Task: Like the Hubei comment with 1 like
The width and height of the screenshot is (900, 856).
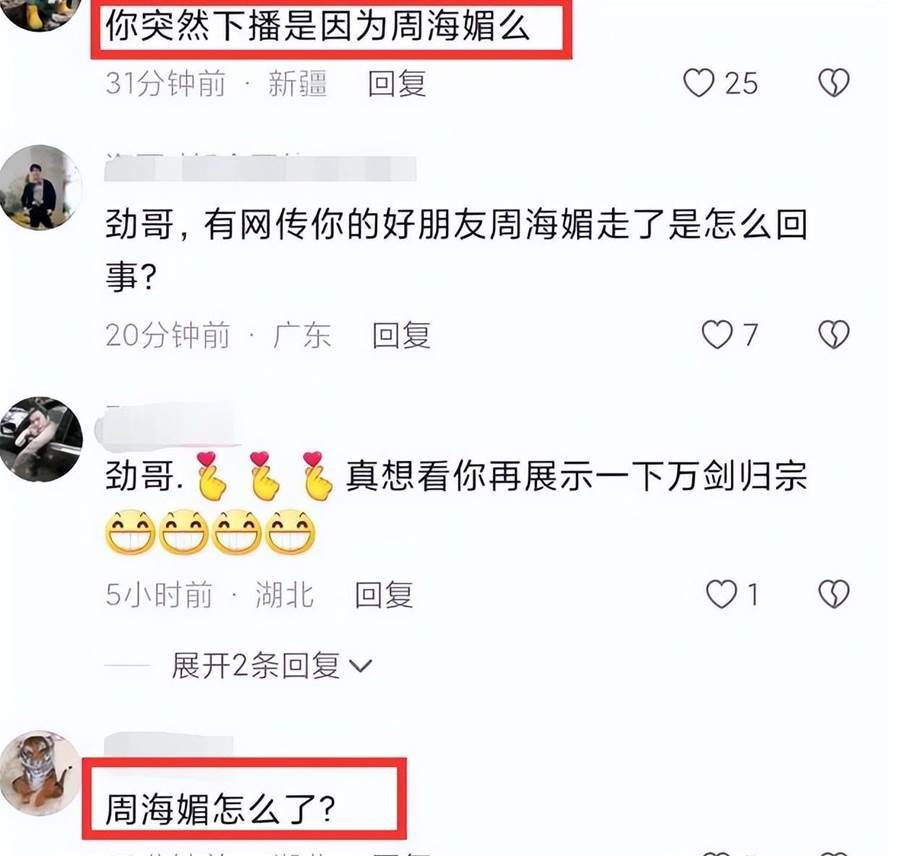Action: 721,594
